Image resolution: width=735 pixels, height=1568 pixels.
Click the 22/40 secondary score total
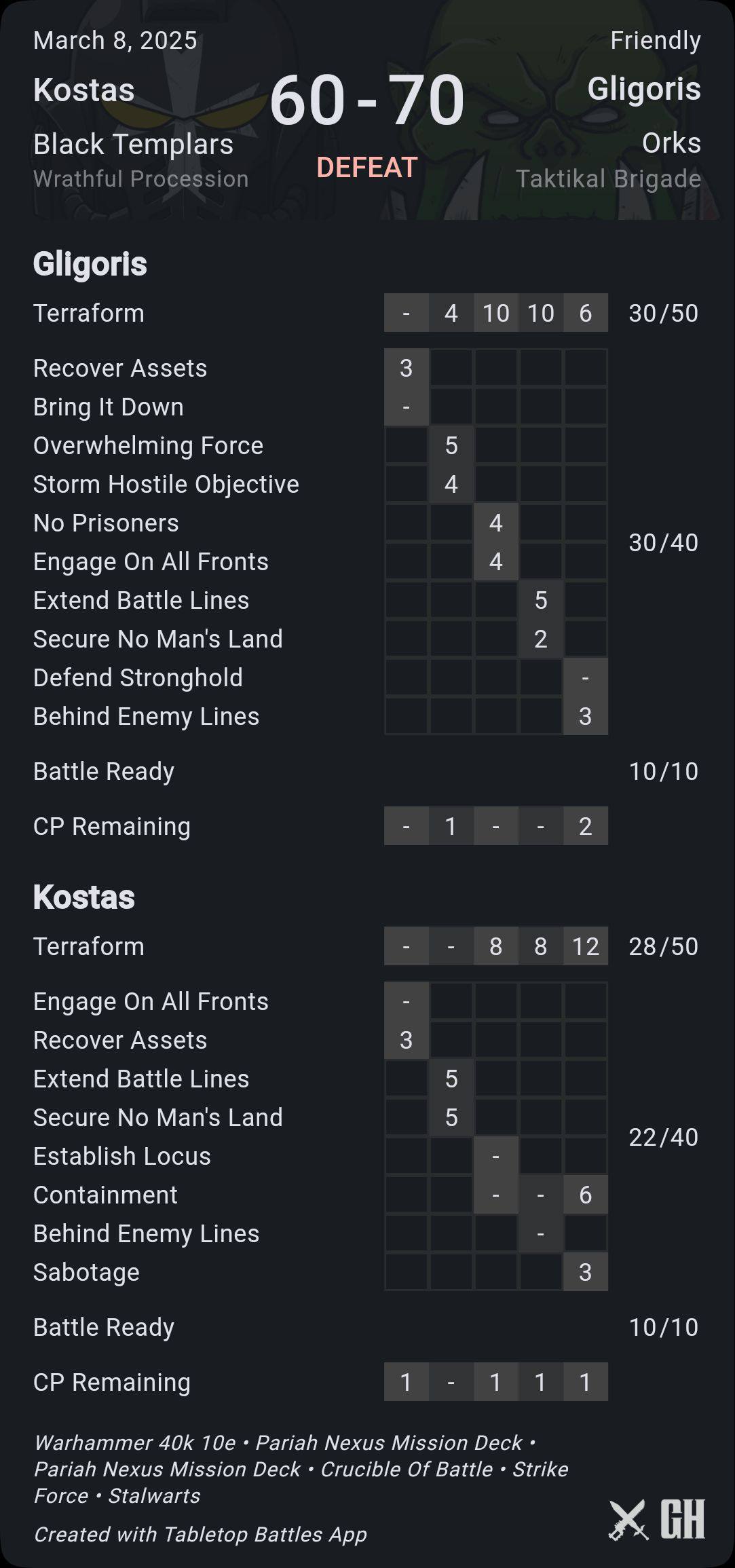(663, 1137)
